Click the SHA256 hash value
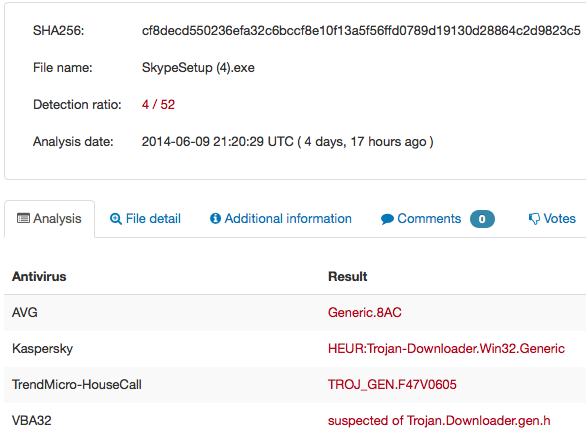Viewport: 586px width, 437px height. [361, 31]
